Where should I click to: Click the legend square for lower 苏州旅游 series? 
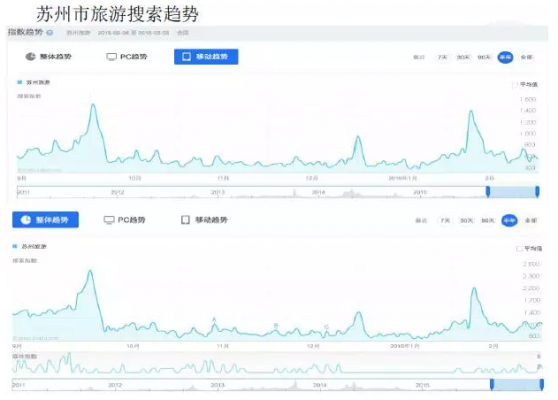pyautogui.click(x=15, y=246)
